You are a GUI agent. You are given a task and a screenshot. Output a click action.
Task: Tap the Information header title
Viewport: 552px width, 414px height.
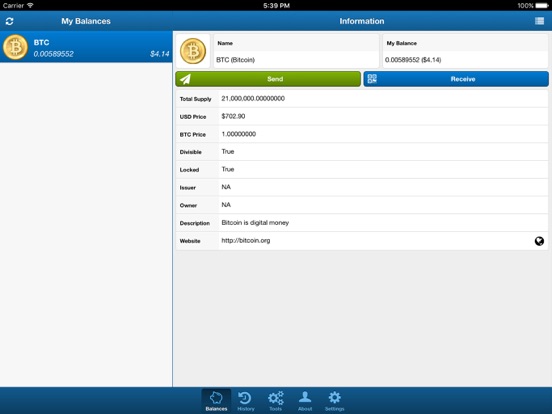click(362, 21)
